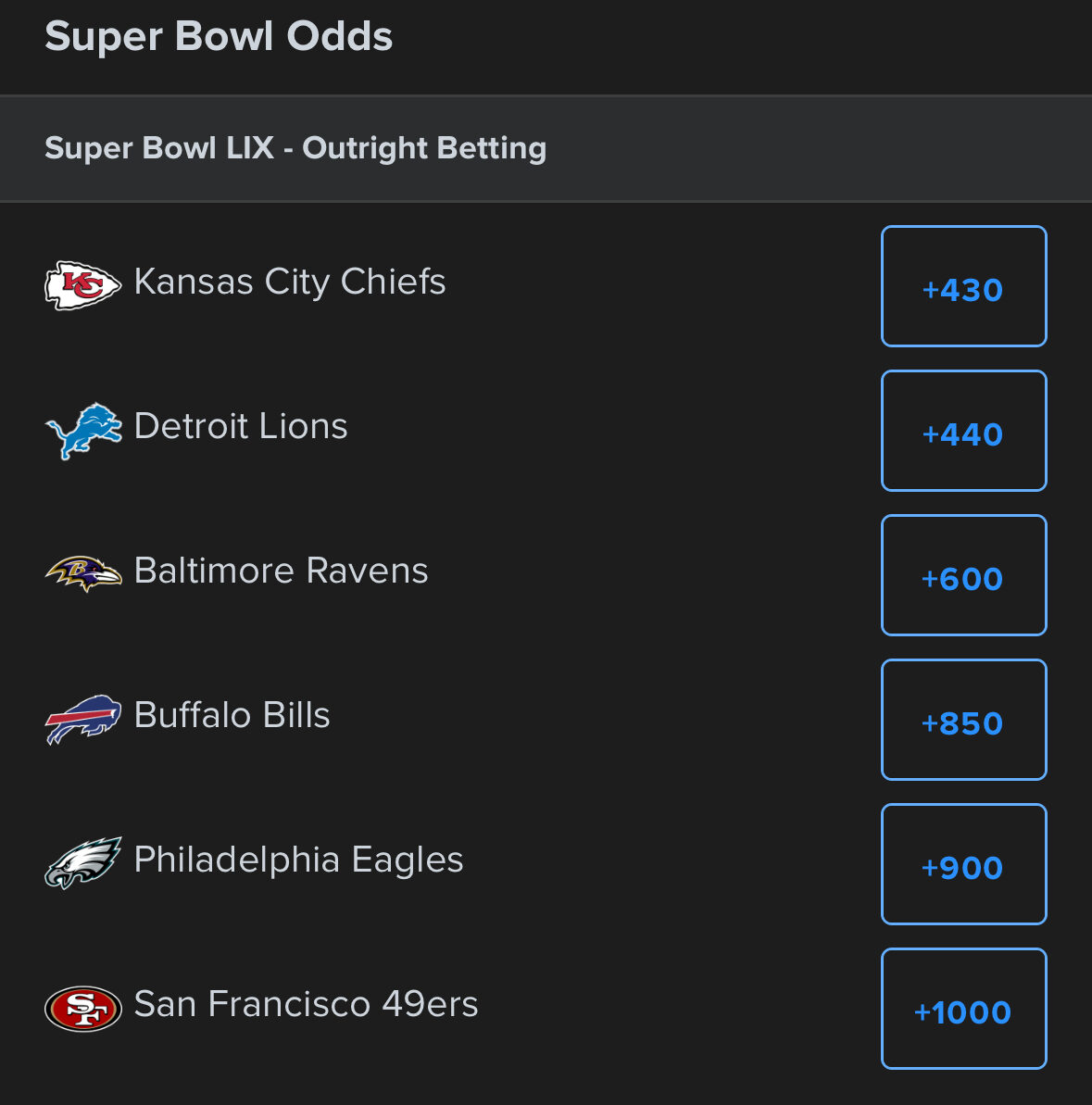Click the Super Bowl Odds title
This screenshot has width=1092, height=1105.
tap(219, 37)
